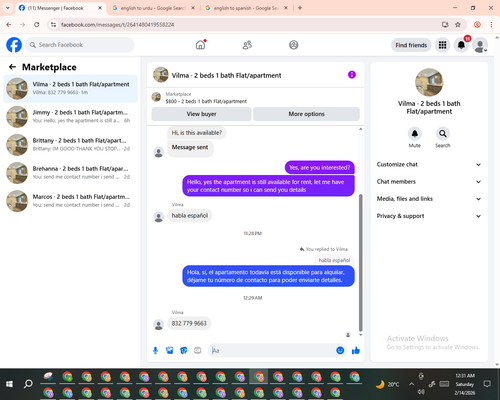Click the View buyer button
Screen dimensions: 500x400
[x=201, y=114]
